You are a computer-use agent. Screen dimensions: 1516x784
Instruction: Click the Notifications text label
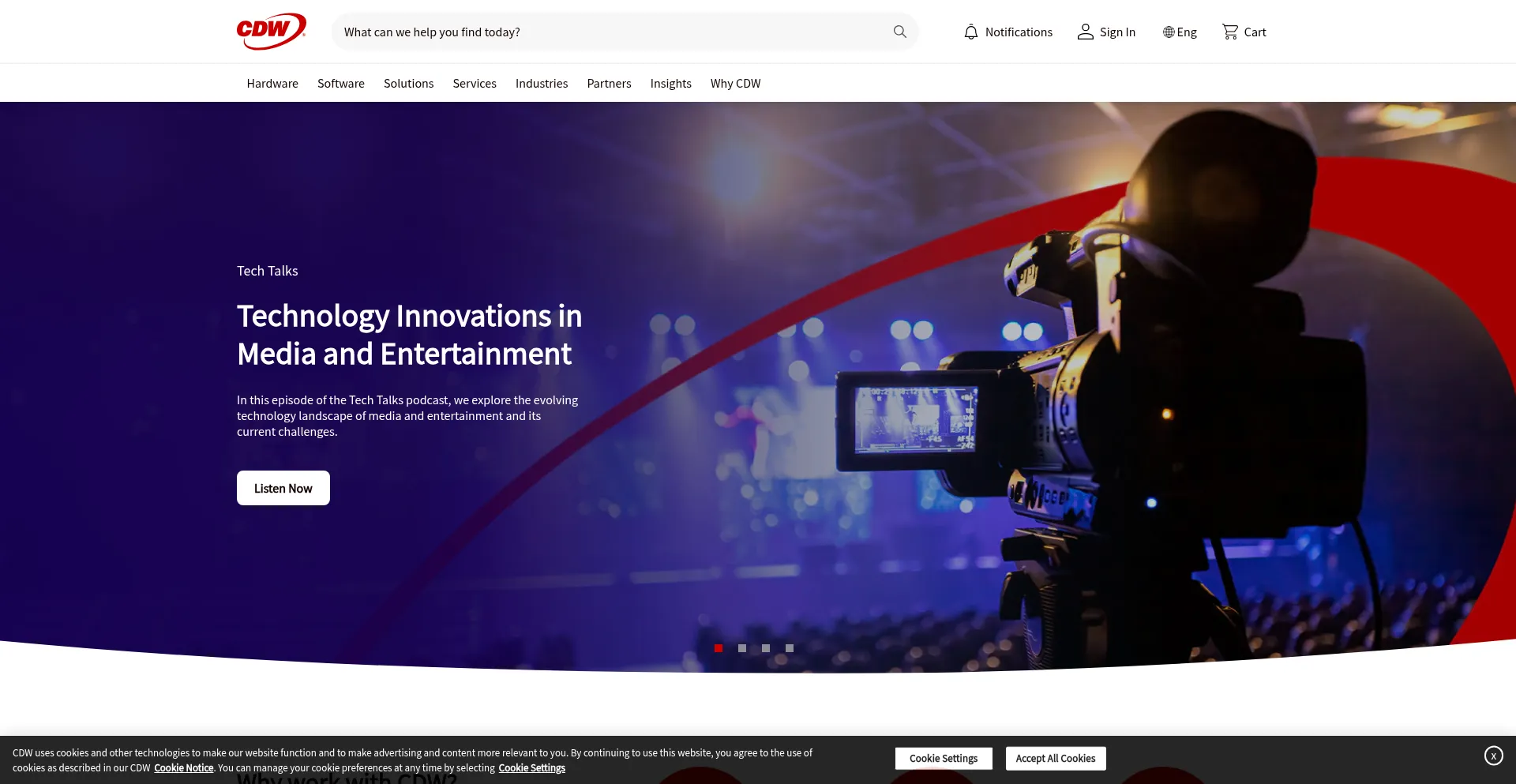pos(1019,32)
